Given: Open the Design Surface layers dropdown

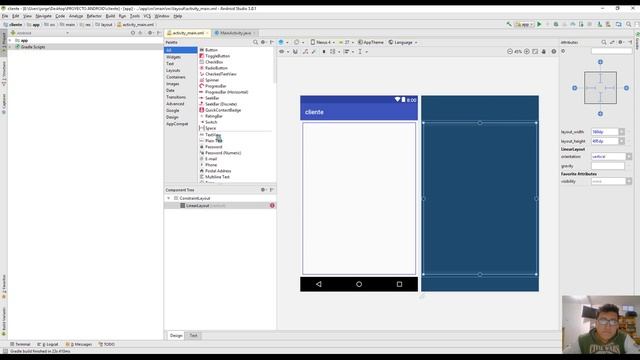Looking at the screenshot, I should pos(282,42).
